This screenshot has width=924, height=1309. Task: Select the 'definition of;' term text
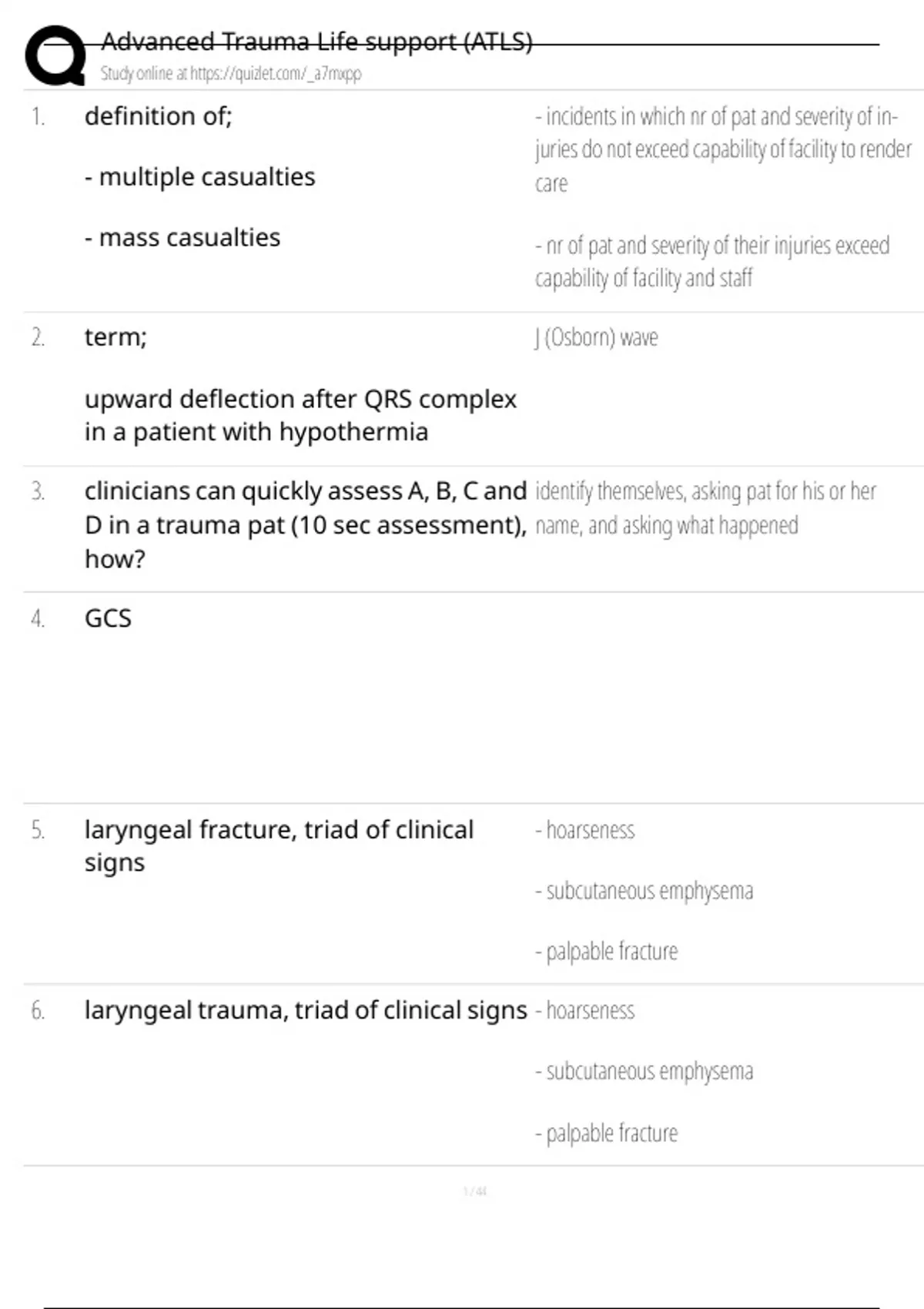pos(158,116)
